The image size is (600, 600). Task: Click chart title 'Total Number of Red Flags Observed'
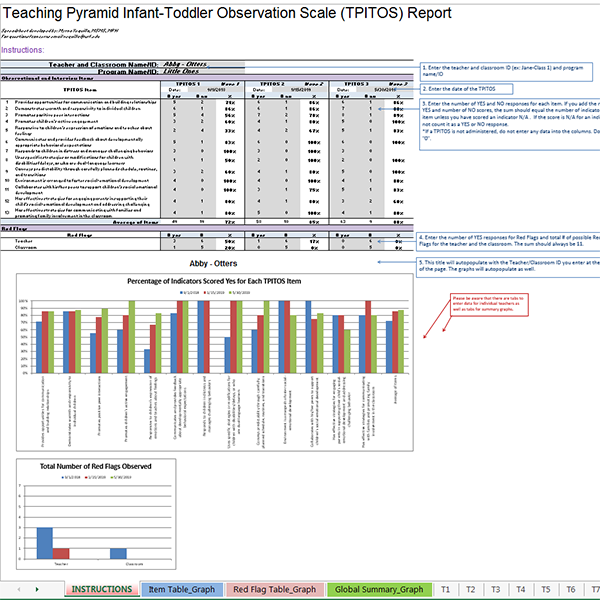tap(96, 466)
